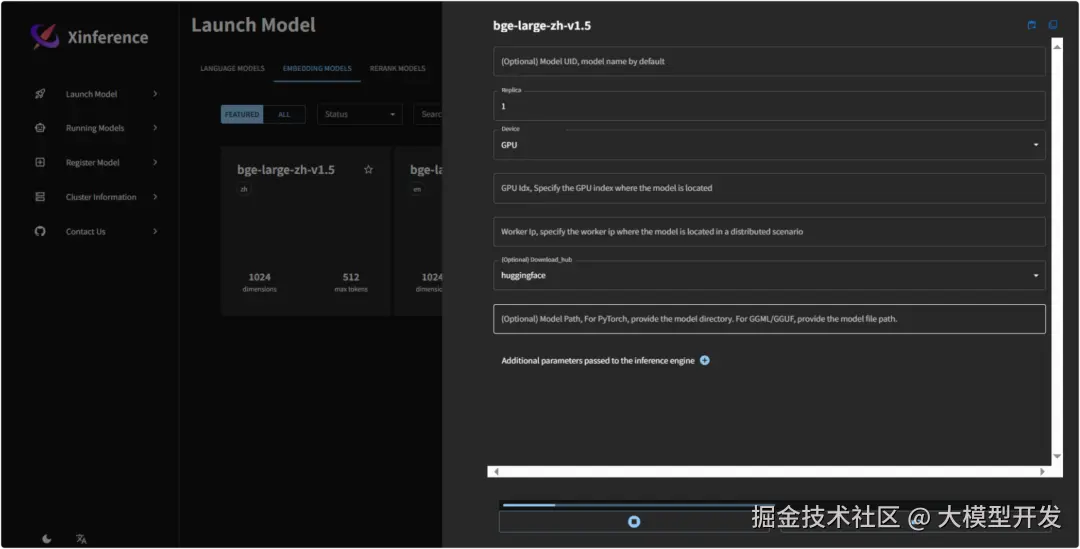
Task: Open the Download_hub dropdown showing huggingface
Action: click(x=769, y=275)
